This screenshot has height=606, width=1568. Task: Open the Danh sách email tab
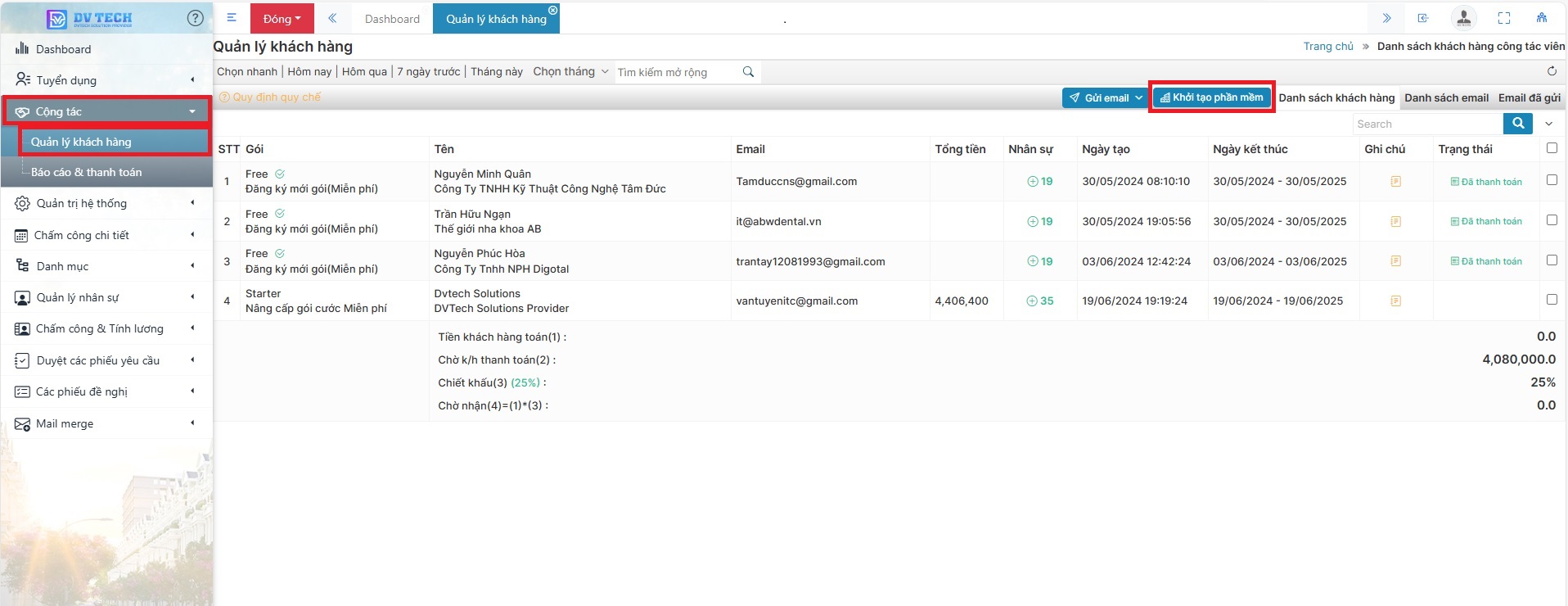pos(1446,97)
